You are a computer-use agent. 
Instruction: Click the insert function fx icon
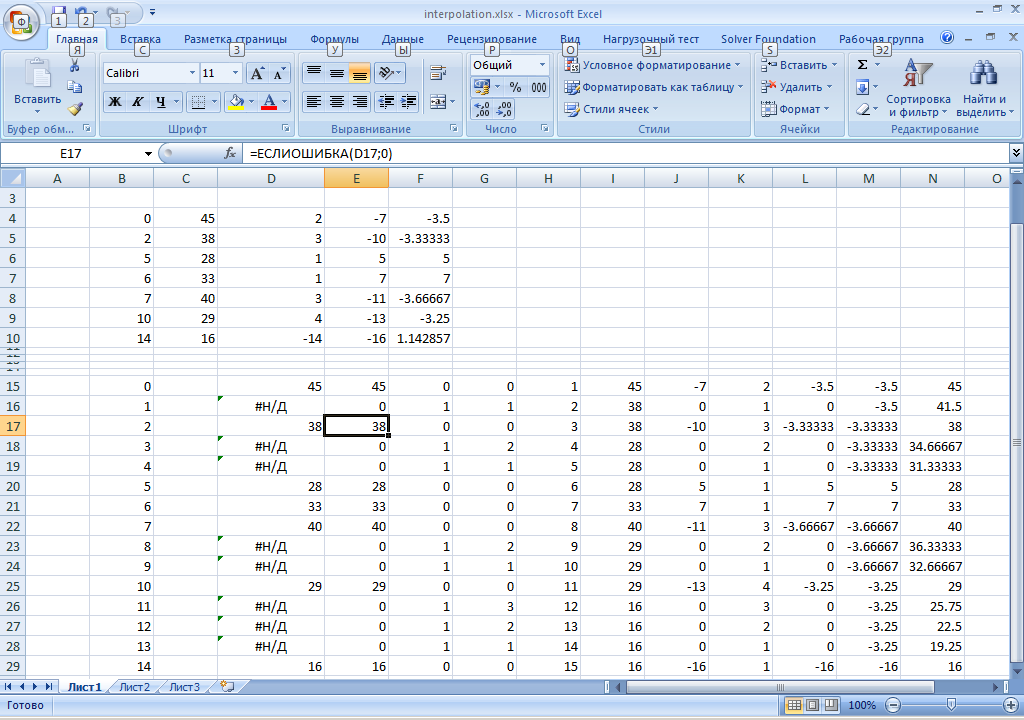229,153
